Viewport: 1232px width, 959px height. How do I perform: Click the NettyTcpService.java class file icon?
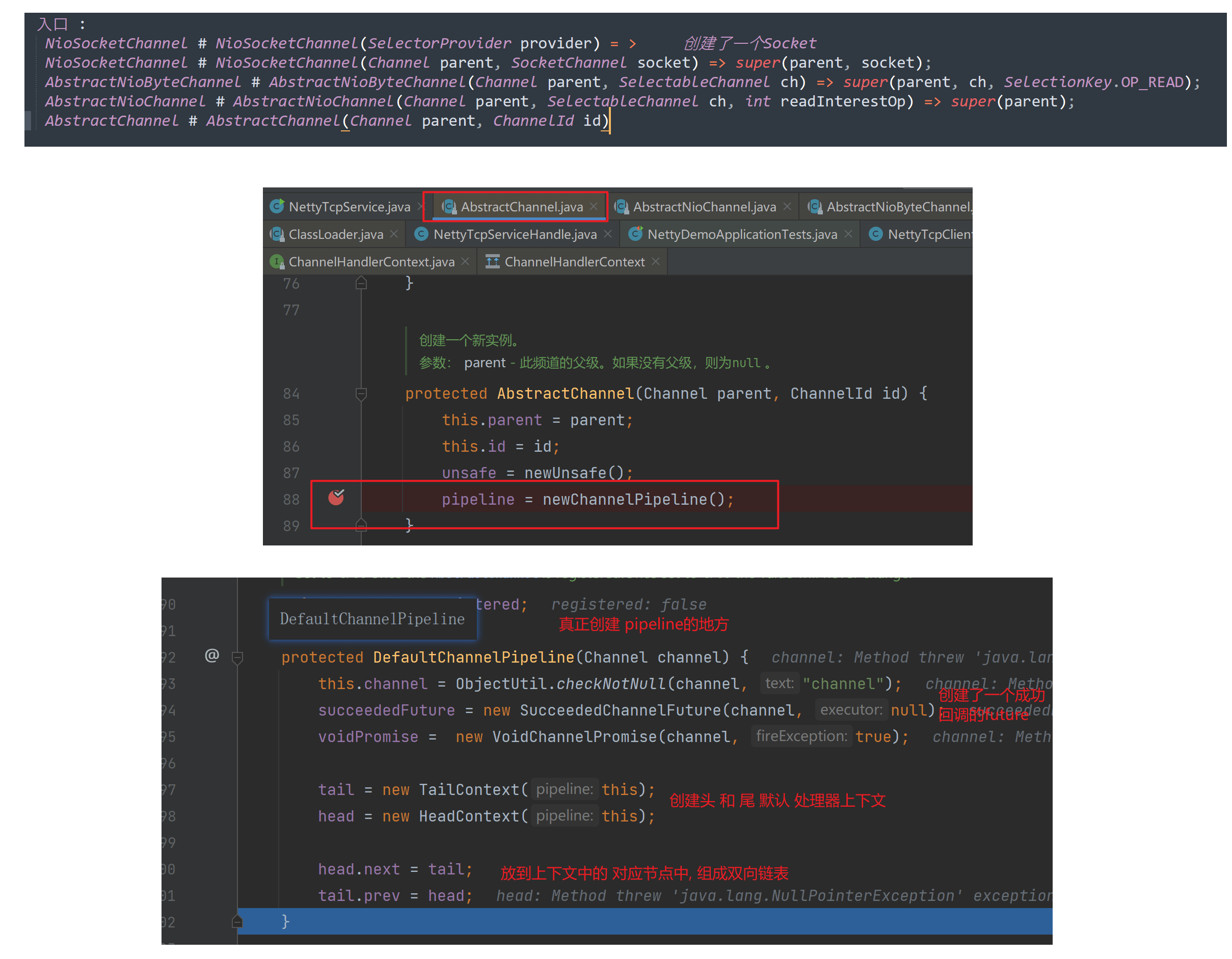point(277,206)
